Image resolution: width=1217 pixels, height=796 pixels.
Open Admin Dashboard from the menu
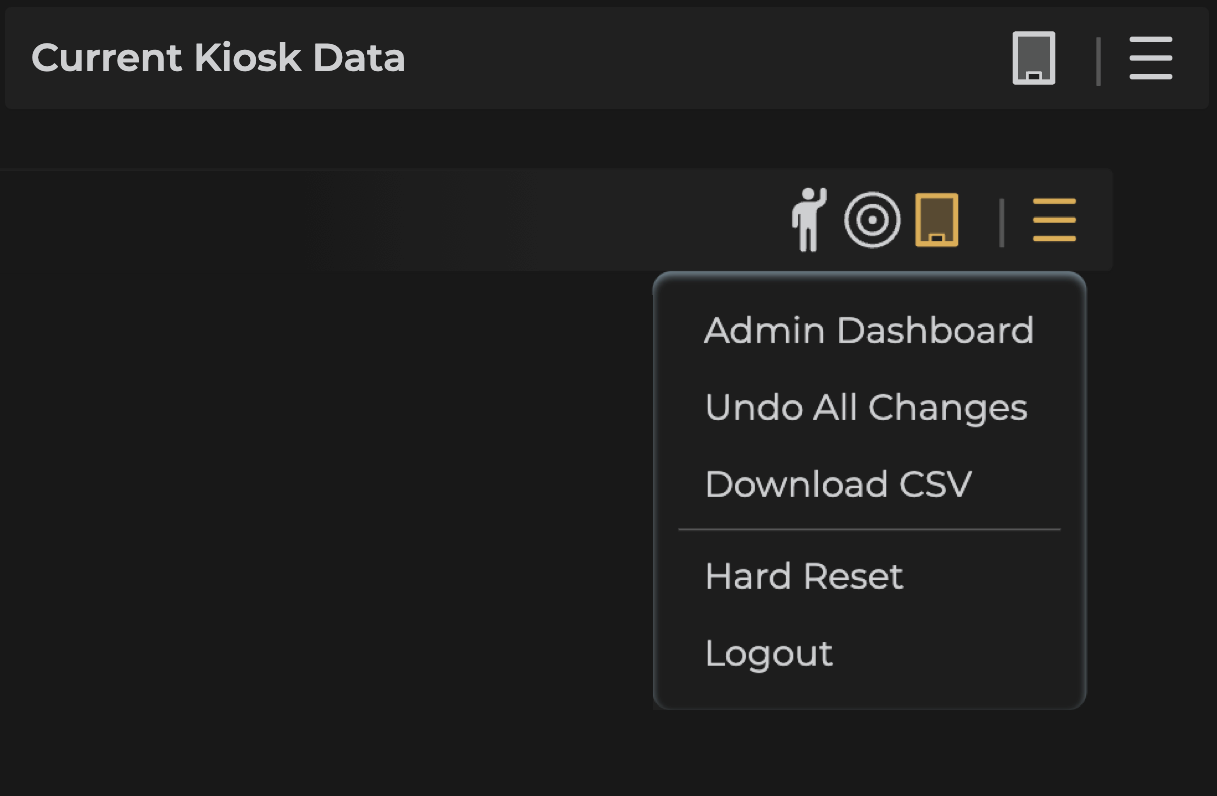coord(868,331)
